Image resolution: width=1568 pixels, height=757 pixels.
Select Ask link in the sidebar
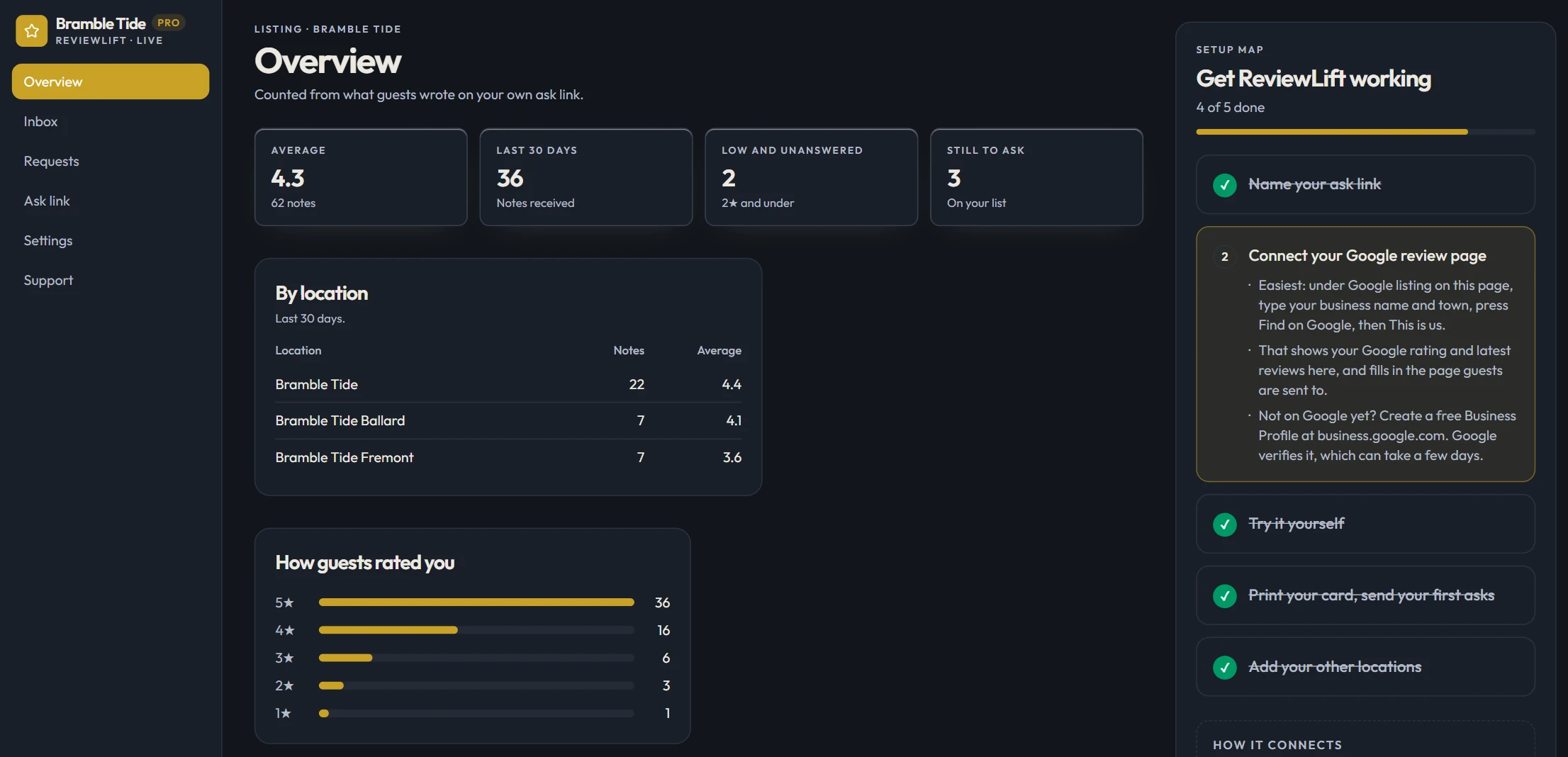111,201
